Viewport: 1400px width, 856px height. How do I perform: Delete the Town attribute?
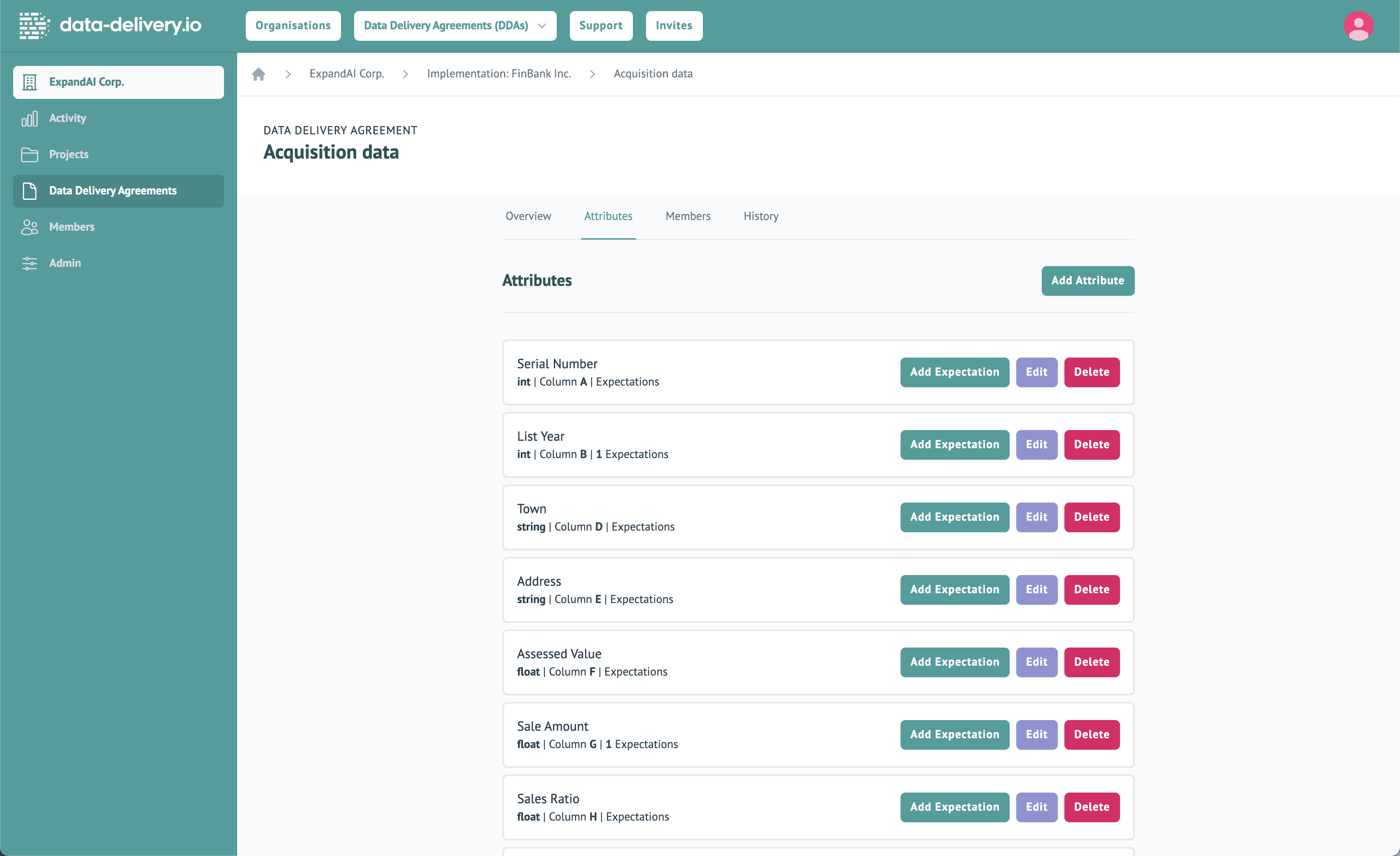point(1092,517)
